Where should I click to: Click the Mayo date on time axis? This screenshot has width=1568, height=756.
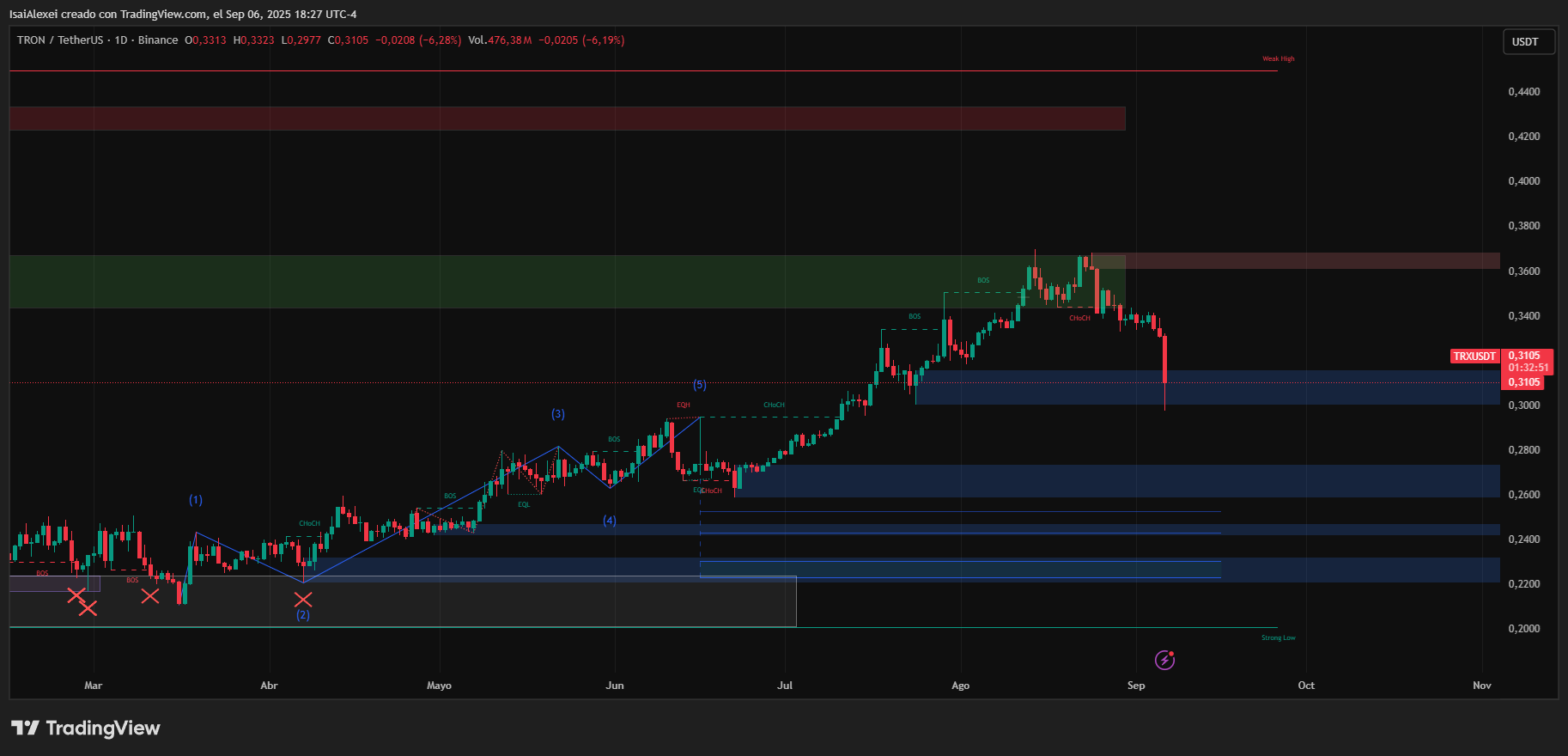pyautogui.click(x=439, y=686)
